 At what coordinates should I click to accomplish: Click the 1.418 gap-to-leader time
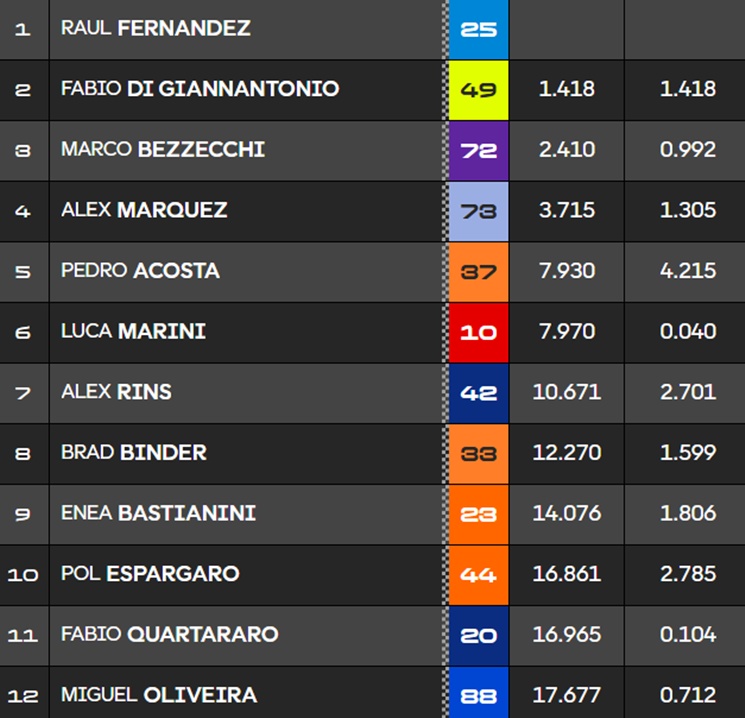pos(566,89)
